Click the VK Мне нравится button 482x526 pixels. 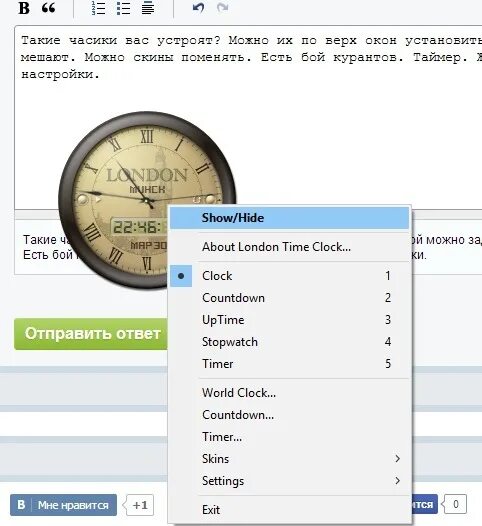click(63, 505)
